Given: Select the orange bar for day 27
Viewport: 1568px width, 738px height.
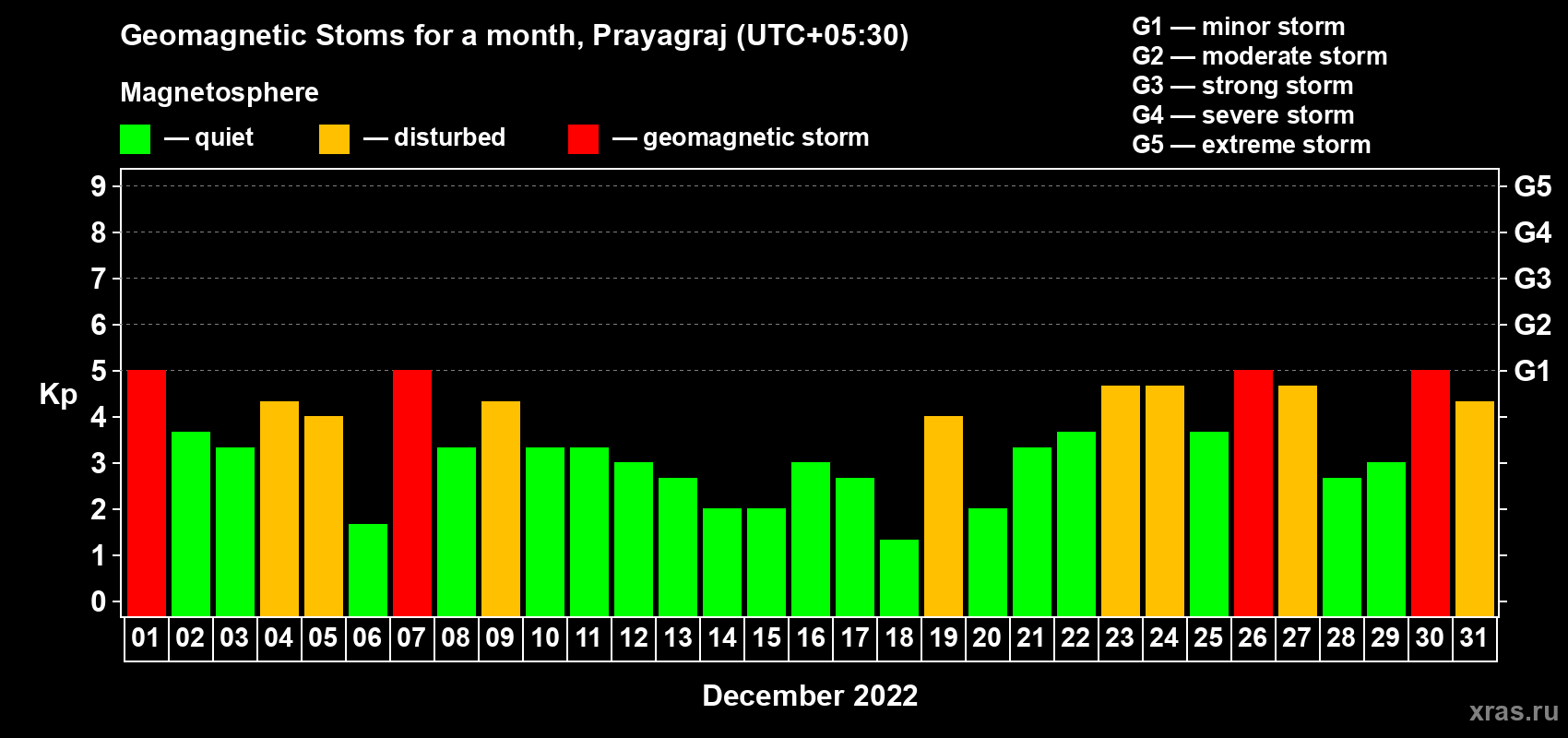Looking at the screenshot, I should pyautogui.click(x=1298, y=501).
